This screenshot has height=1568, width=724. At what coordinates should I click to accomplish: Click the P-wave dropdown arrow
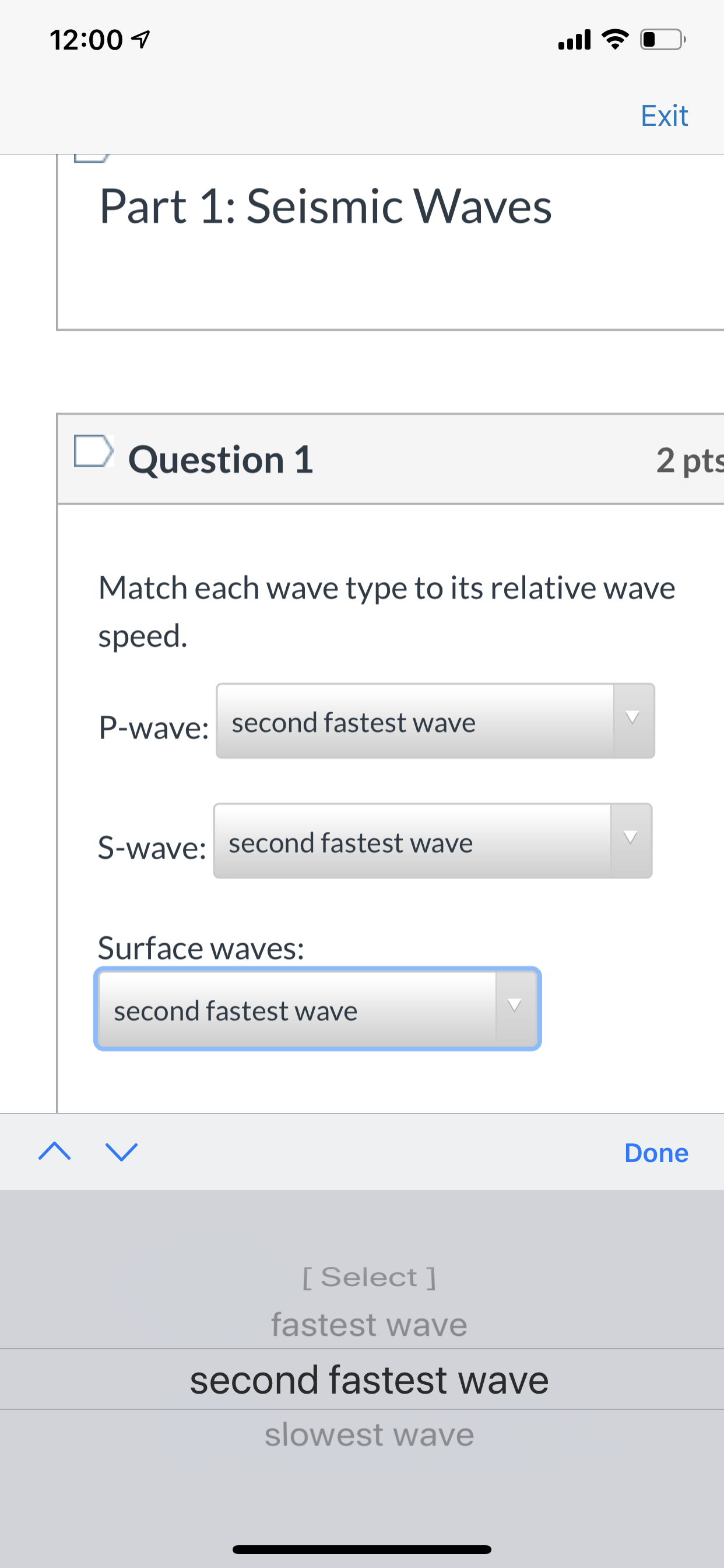pos(633,720)
